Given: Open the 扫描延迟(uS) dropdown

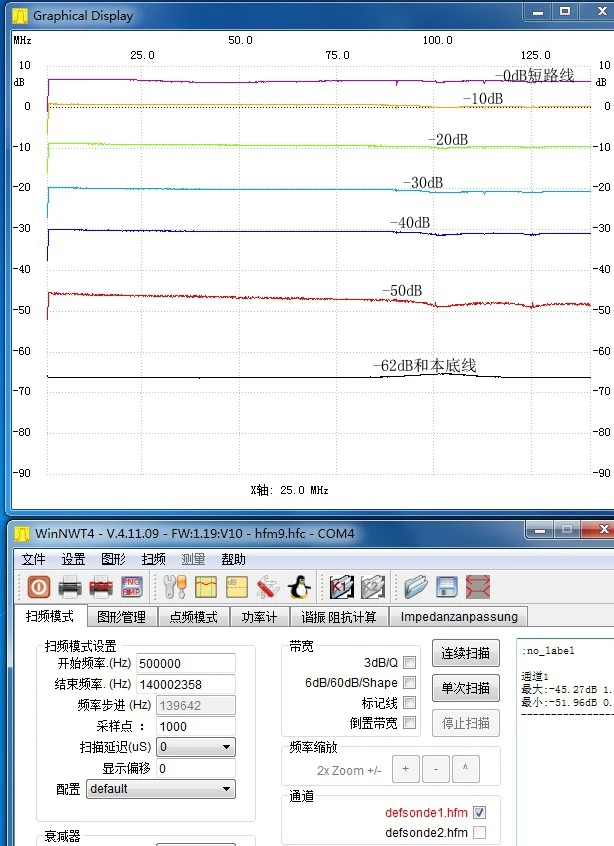Looking at the screenshot, I should pyautogui.click(x=196, y=747).
